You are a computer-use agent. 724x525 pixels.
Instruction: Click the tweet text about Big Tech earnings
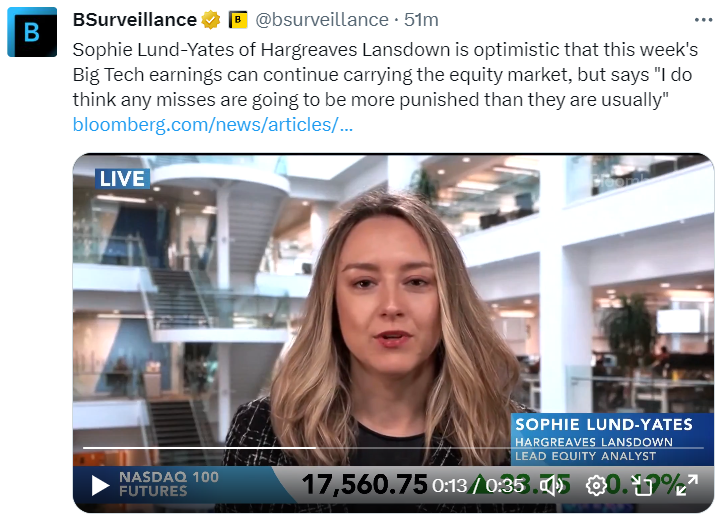pos(385,75)
